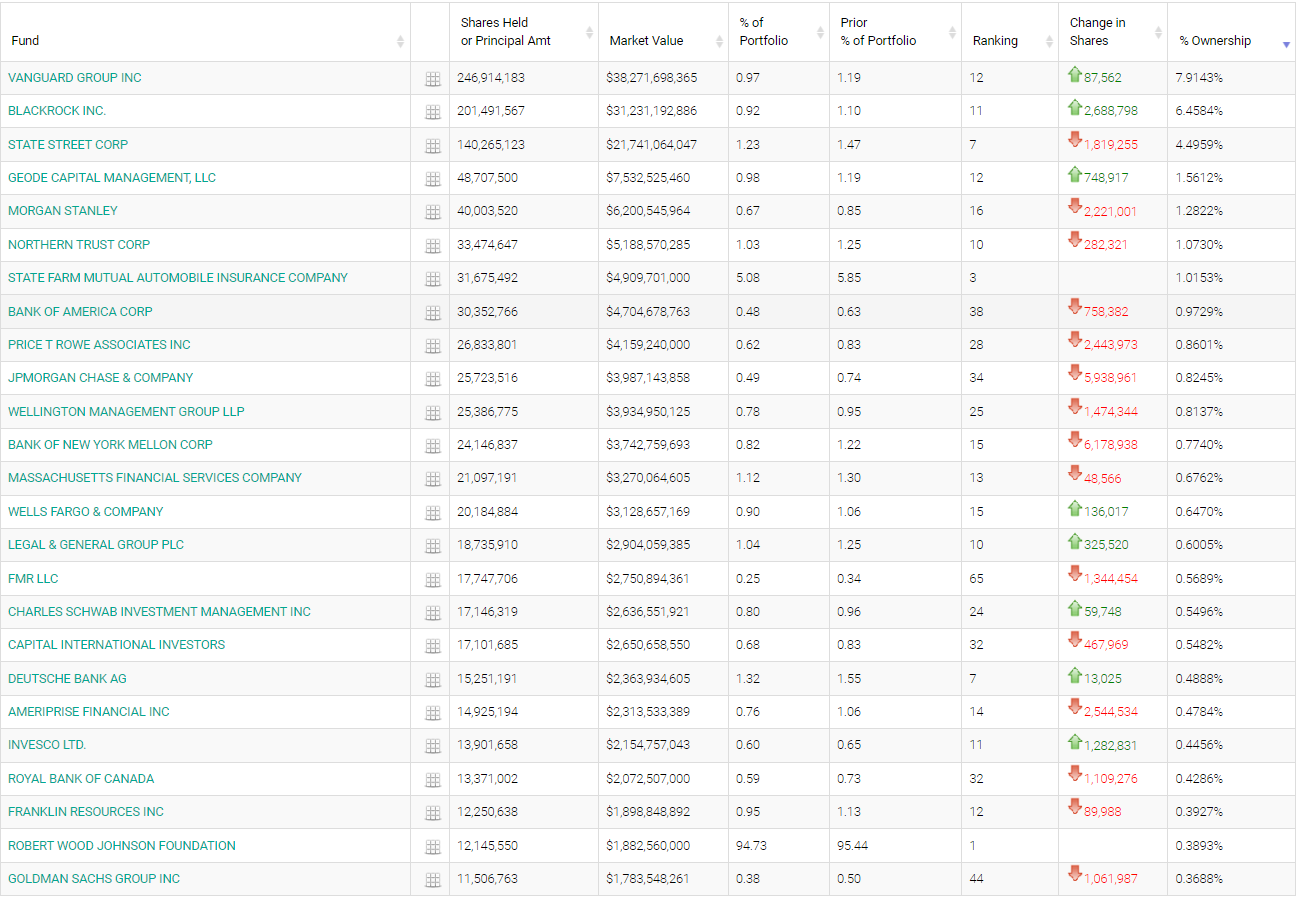This screenshot has width=1296, height=897.
Task: Sort by % Ownership descending arrow
Action: click(x=1286, y=44)
